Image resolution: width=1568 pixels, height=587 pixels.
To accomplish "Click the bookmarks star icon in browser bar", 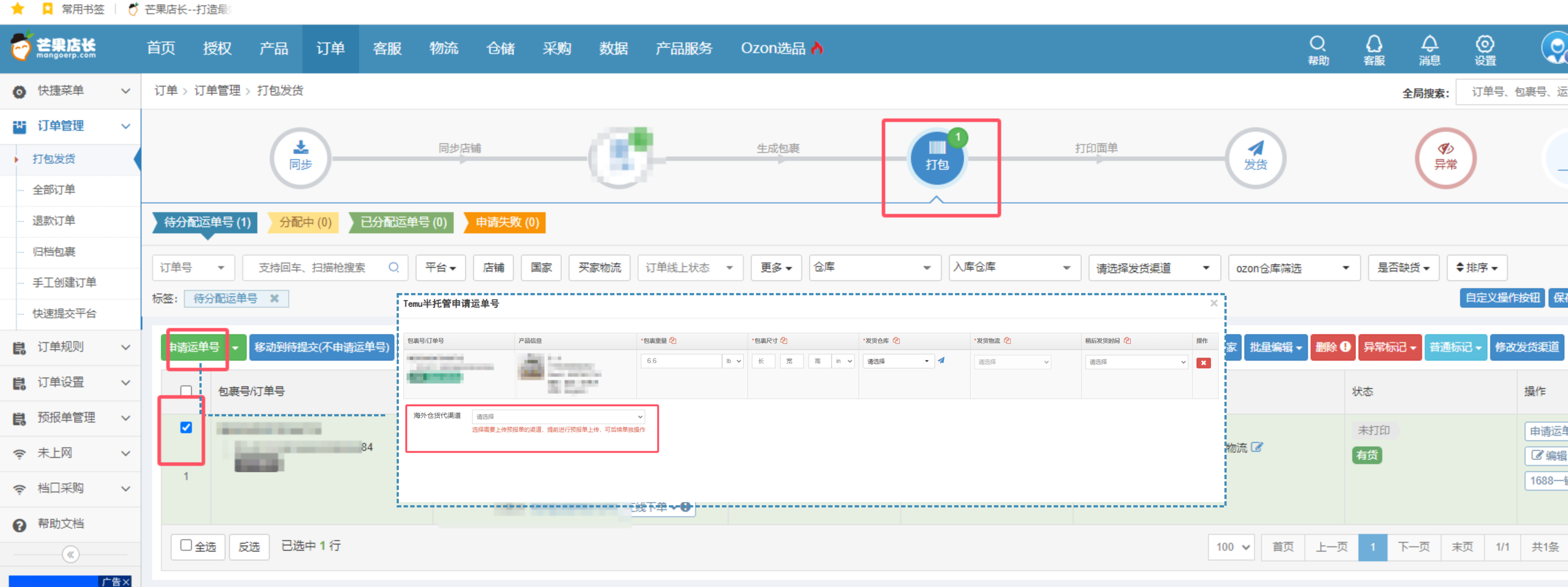I will pos(18,9).
